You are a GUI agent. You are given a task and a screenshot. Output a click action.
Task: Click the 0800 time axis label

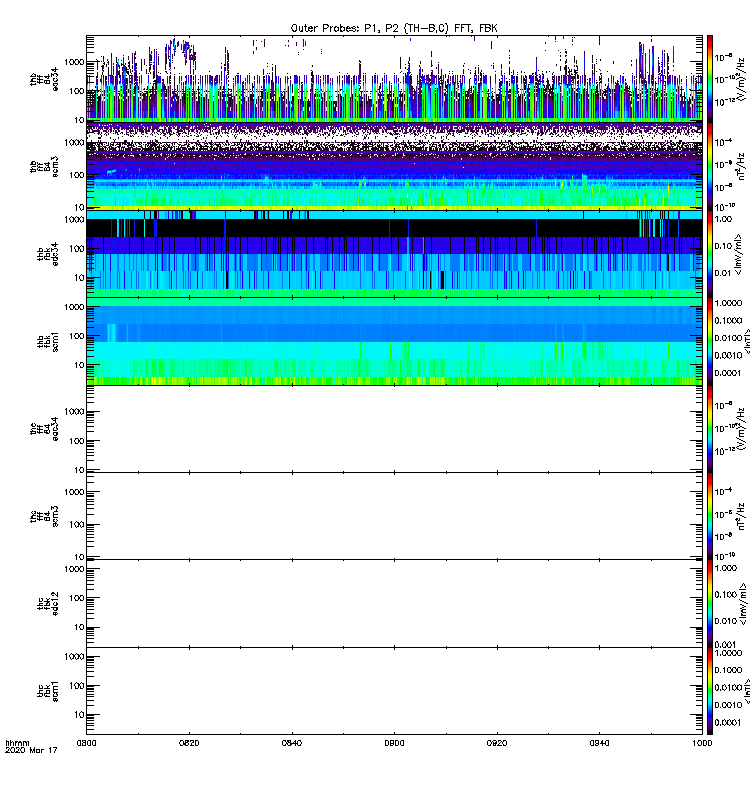coord(86,743)
